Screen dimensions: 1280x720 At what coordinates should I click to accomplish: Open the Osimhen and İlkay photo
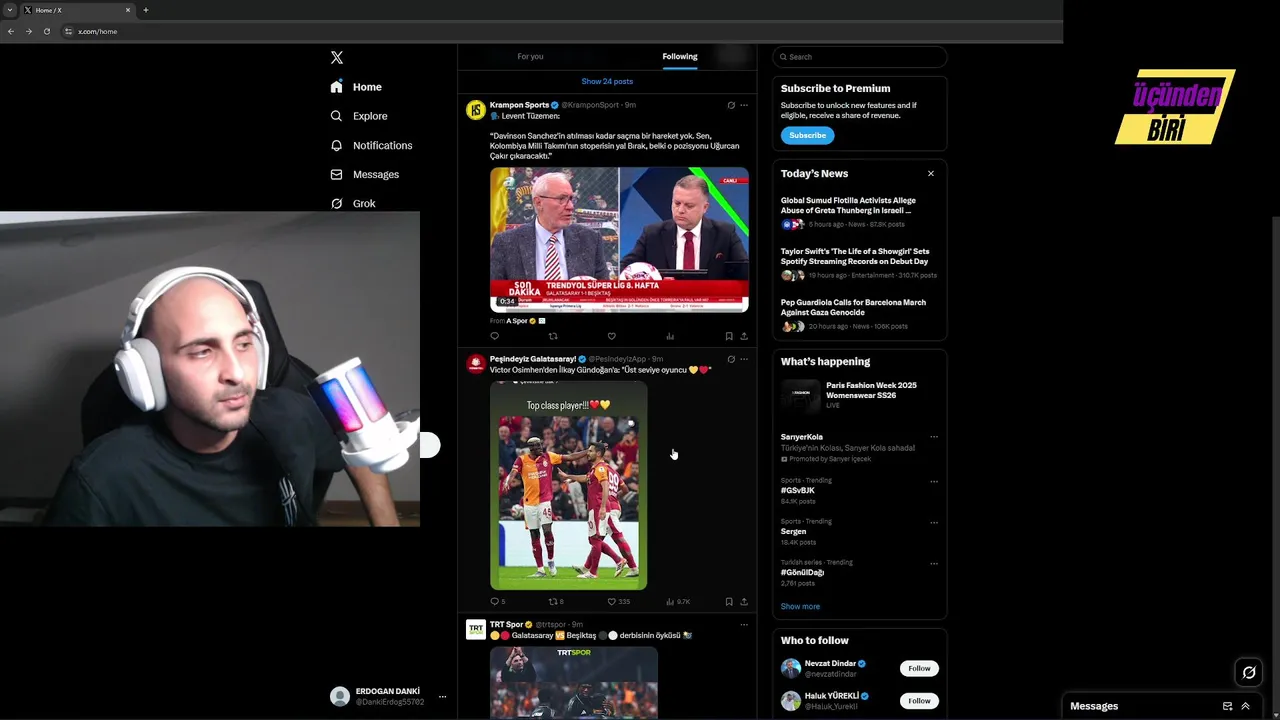coord(568,485)
